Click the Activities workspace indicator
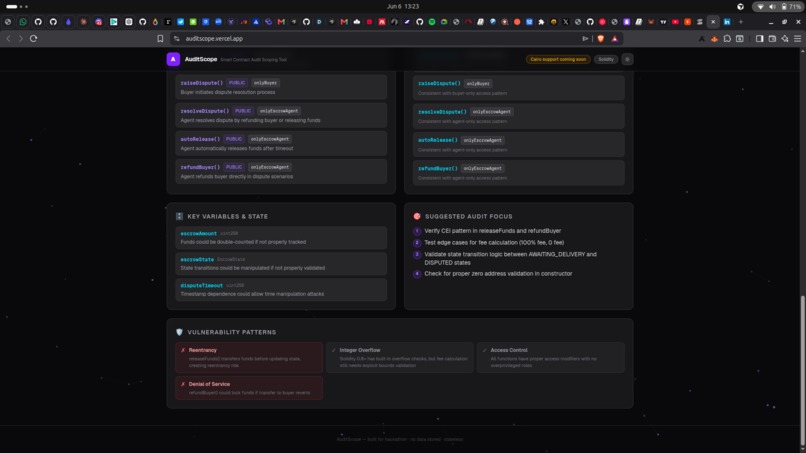 point(16,7)
